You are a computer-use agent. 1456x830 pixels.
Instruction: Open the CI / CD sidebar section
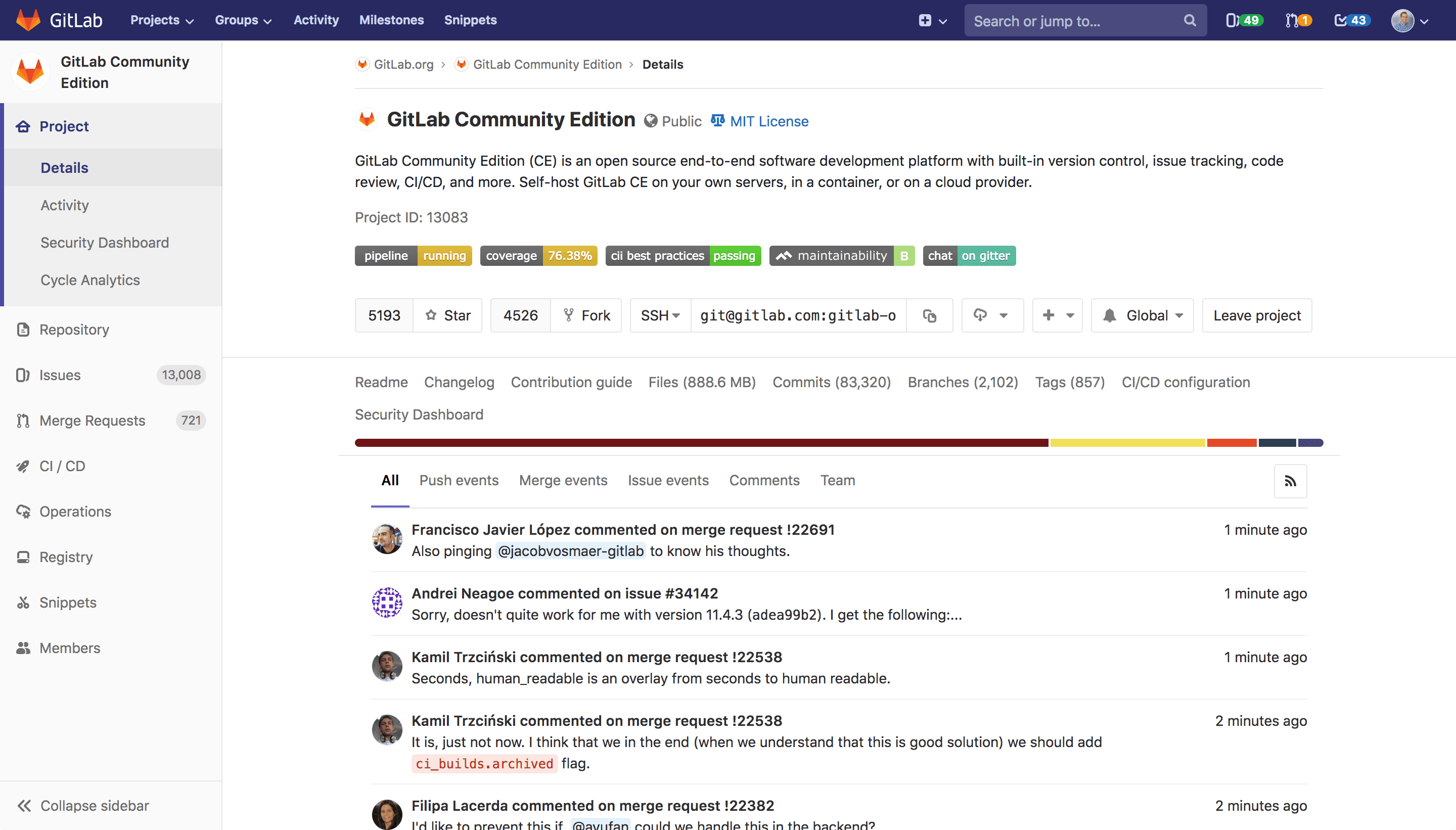coord(62,466)
